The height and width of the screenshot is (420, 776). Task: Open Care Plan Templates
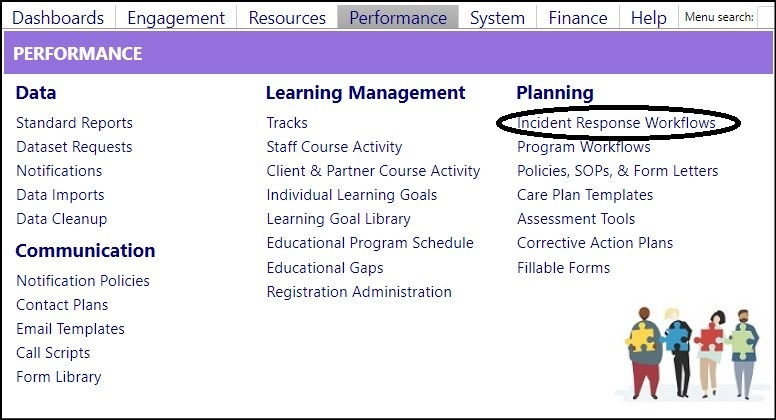point(585,195)
